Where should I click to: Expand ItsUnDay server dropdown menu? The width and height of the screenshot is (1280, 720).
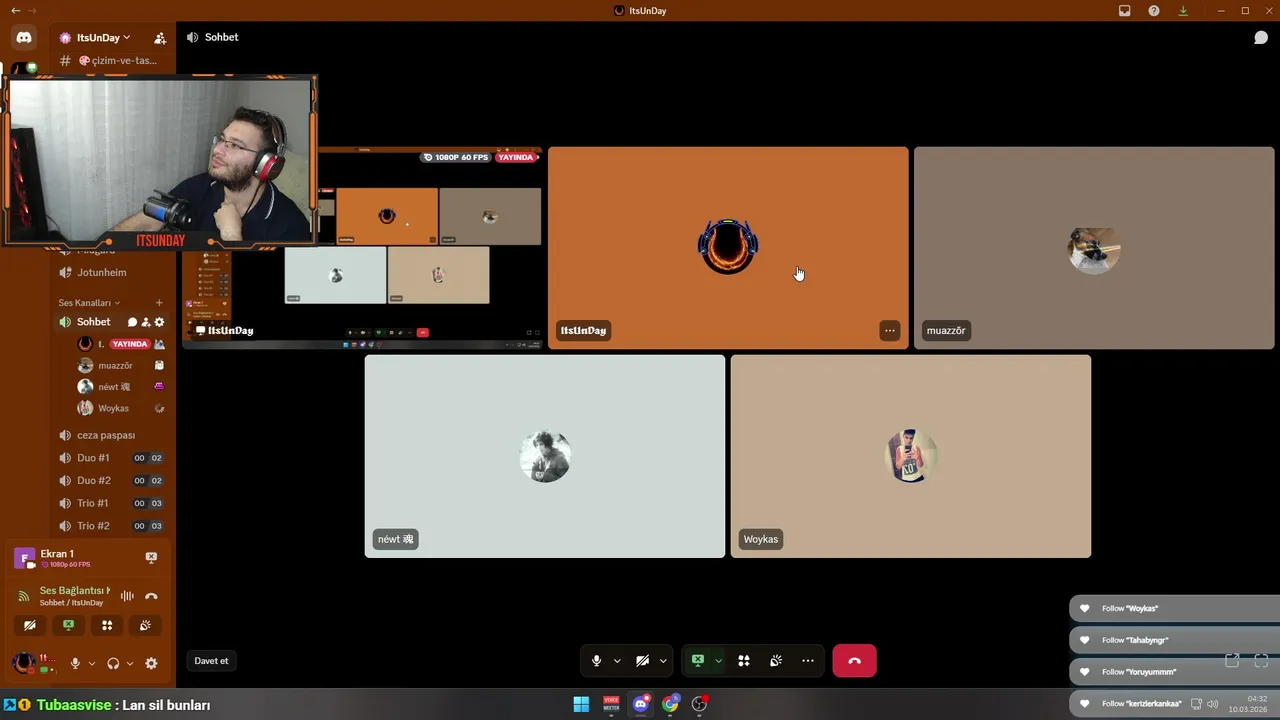[103, 38]
